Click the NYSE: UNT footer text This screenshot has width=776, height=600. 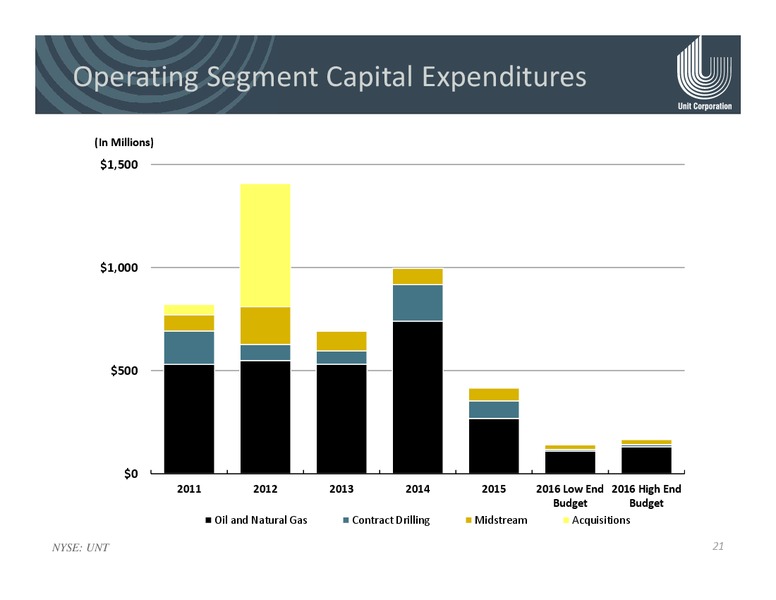80,548
